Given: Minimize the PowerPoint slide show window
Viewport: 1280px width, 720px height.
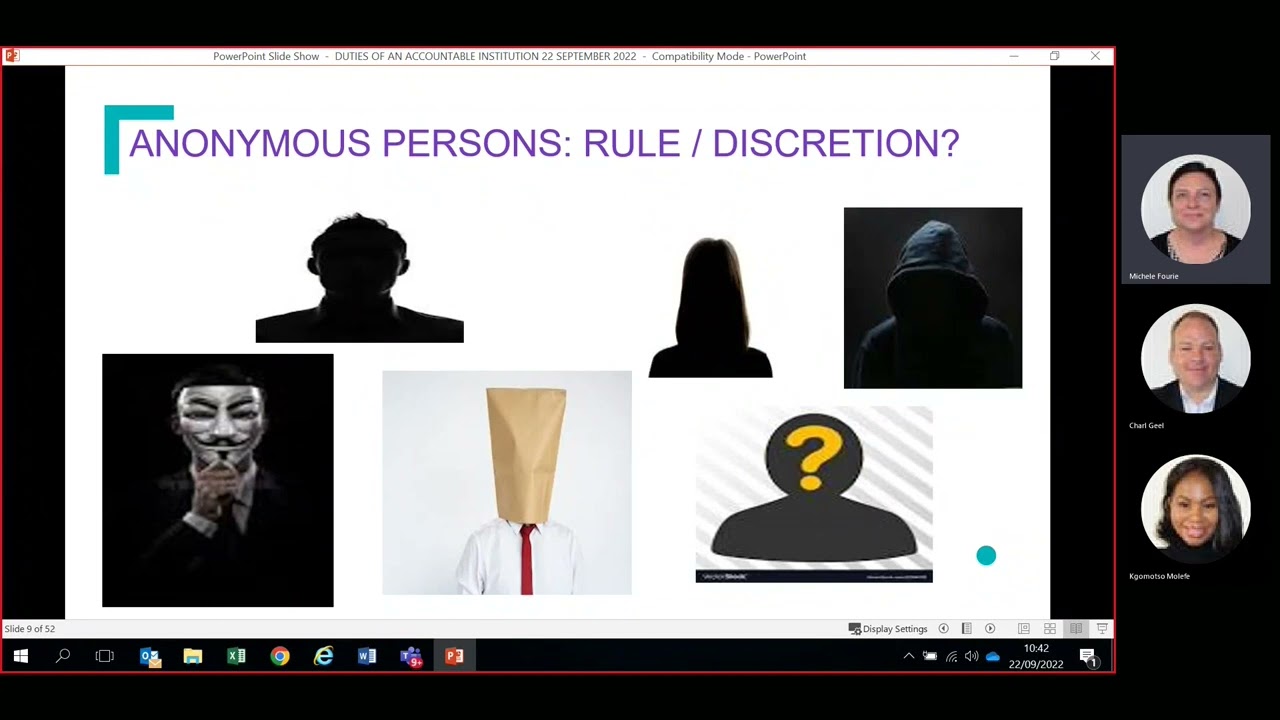Looking at the screenshot, I should [1013, 56].
